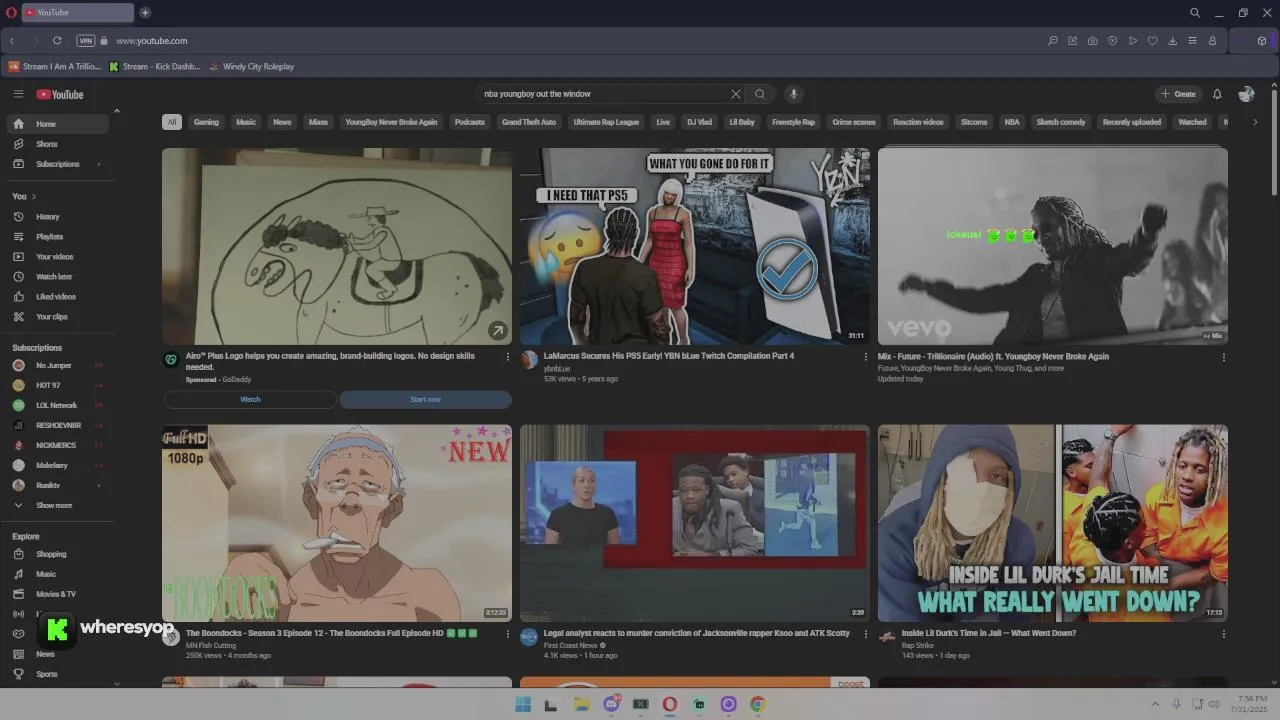Go back with the browser back arrow
The height and width of the screenshot is (720, 1280).
12,41
